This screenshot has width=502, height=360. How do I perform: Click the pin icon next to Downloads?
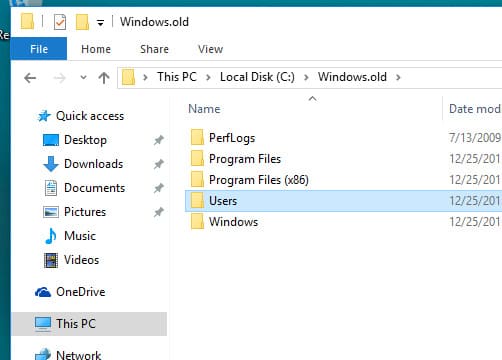tap(159, 164)
